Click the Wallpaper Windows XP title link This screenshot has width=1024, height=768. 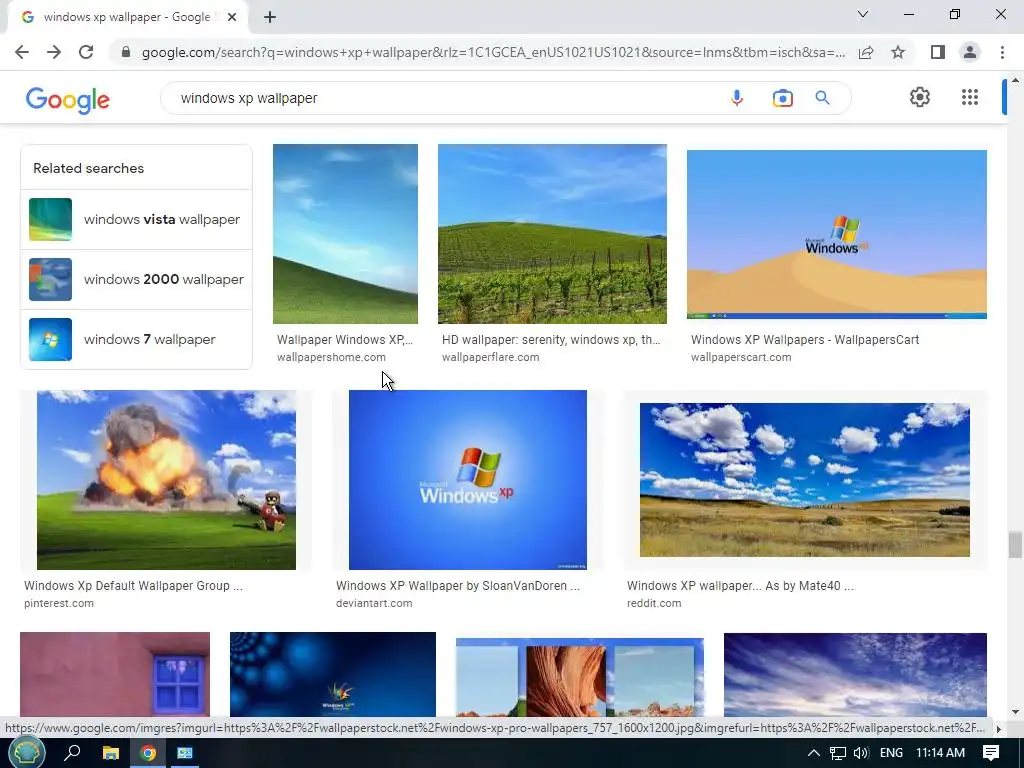pos(345,340)
